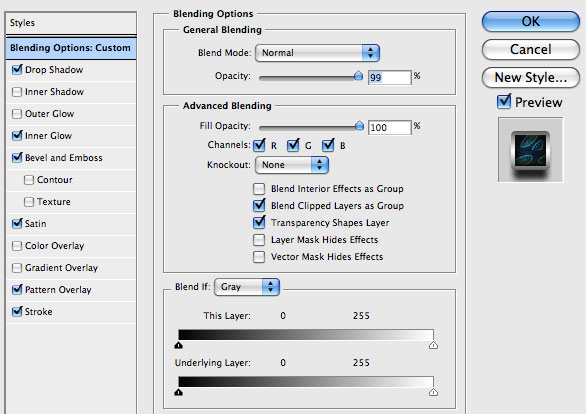
Task: Open the Blend Mode dropdown
Action: coord(317,53)
